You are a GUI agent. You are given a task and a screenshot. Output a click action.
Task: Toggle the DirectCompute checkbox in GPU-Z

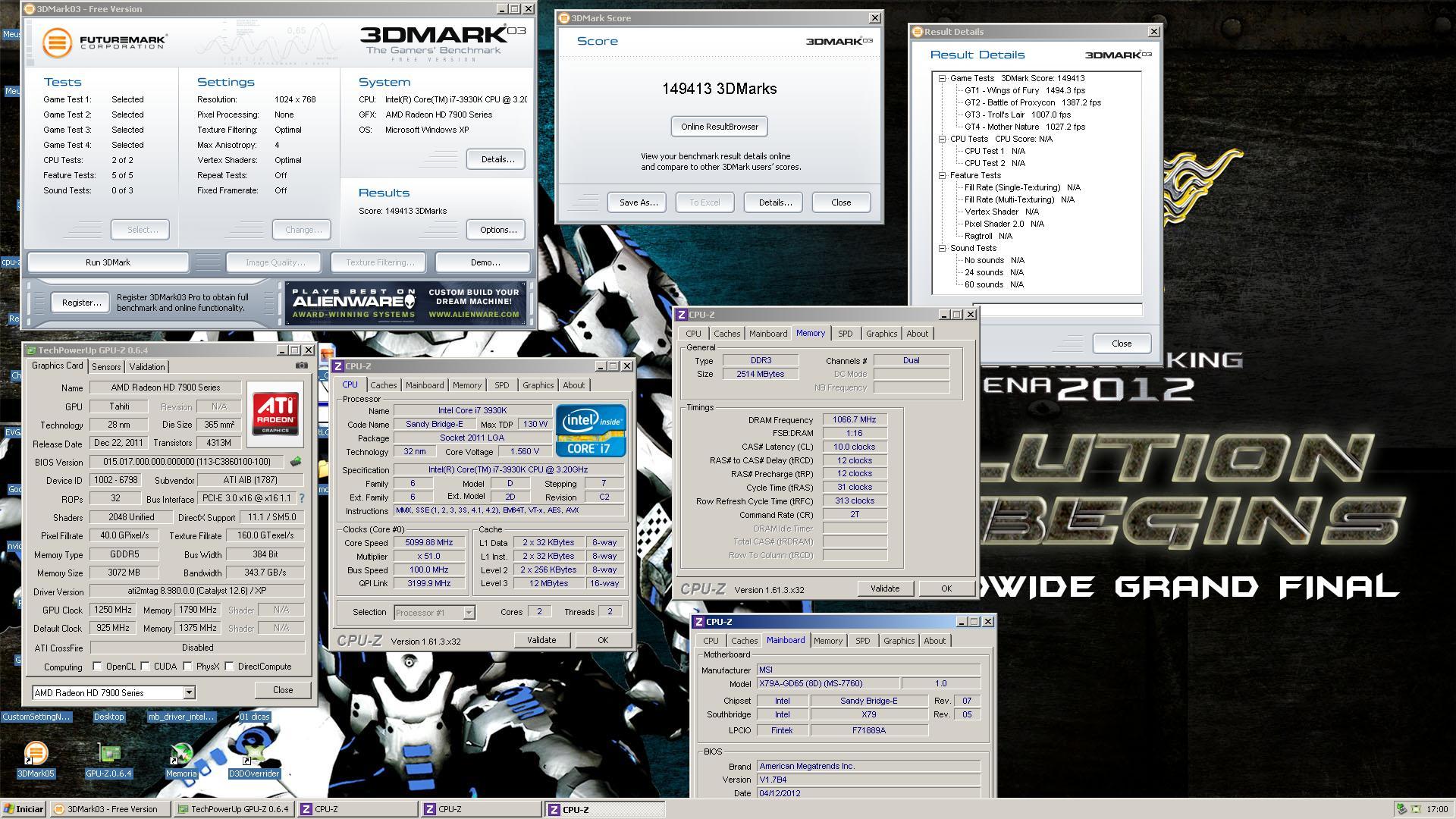229,667
